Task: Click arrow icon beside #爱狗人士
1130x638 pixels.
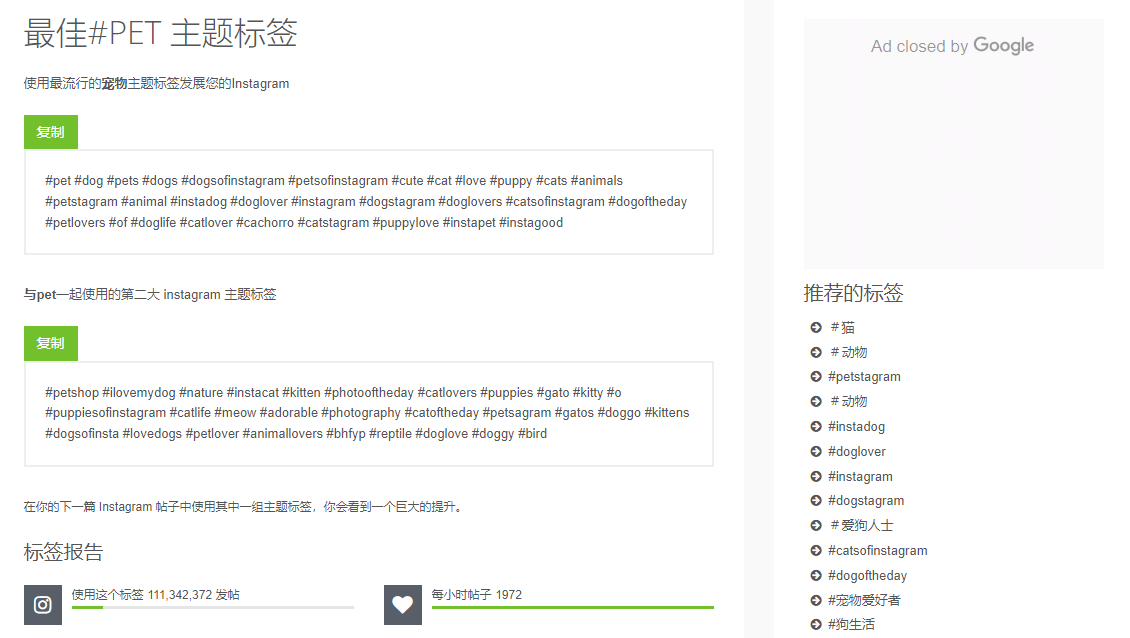Action: click(816, 526)
